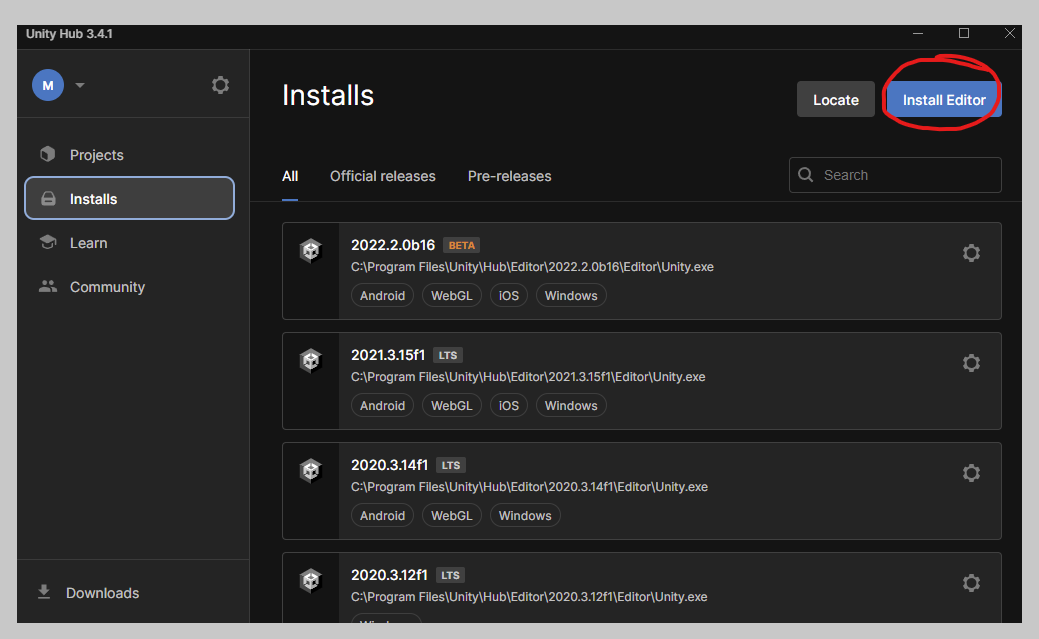Switch to the Pre-releases tab
The width and height of the screenshot is (1039, 639).
click(509, 176)
